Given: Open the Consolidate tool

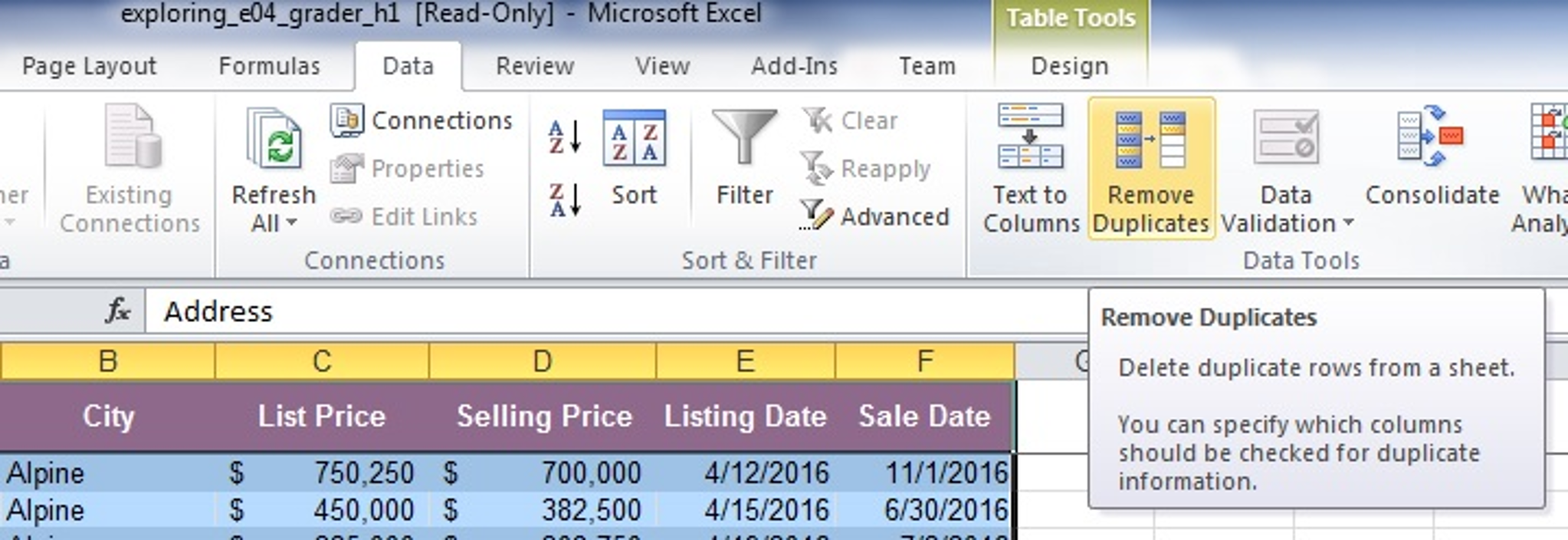Looking at the screenshot, I should point(1432,157).
